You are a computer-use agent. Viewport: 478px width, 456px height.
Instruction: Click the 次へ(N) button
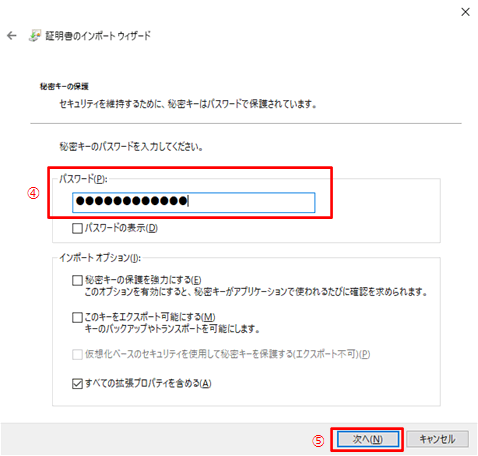pos(368,439)
